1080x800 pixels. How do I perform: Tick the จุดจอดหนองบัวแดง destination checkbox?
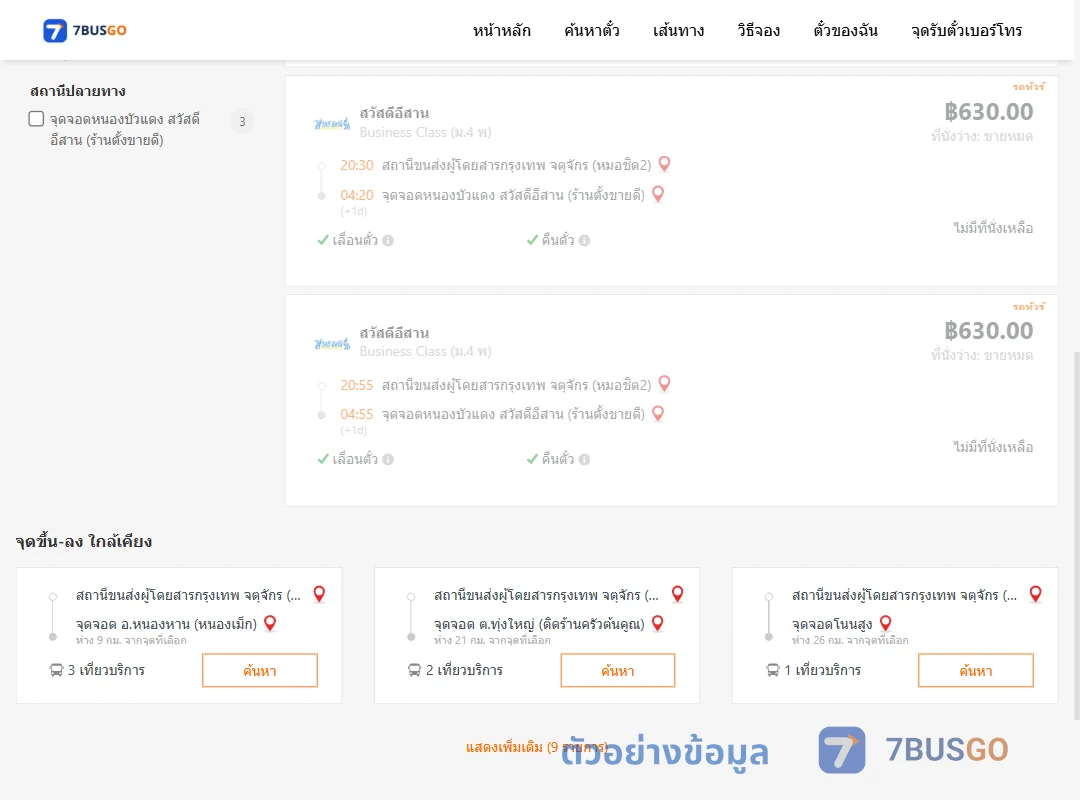tap(37, 119)
